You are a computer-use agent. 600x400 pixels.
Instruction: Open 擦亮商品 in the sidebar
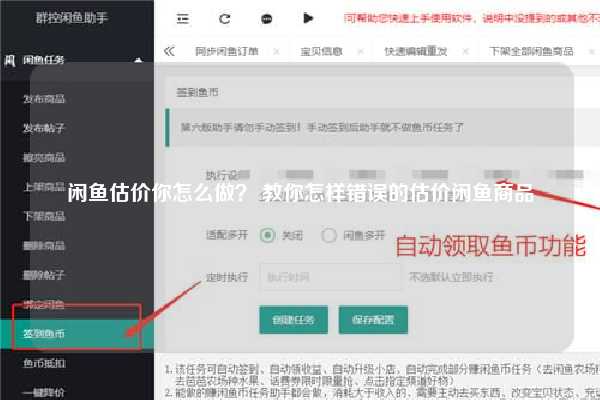44,157
